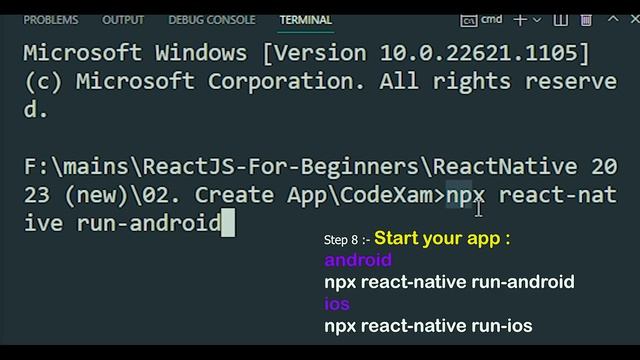Click the cmd terminal shell icon

469,20
